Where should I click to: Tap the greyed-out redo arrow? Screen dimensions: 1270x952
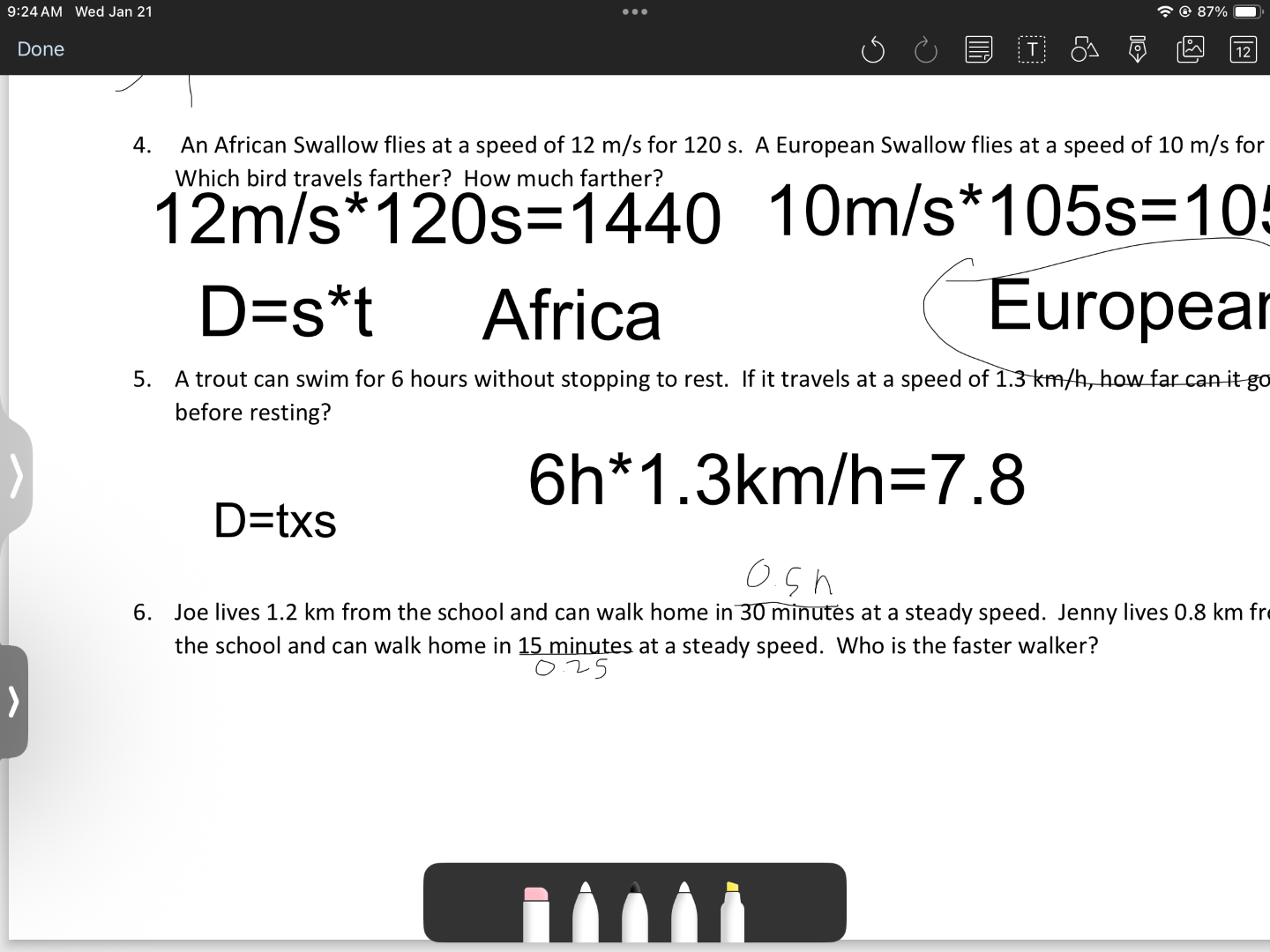(x=925, y=50)
